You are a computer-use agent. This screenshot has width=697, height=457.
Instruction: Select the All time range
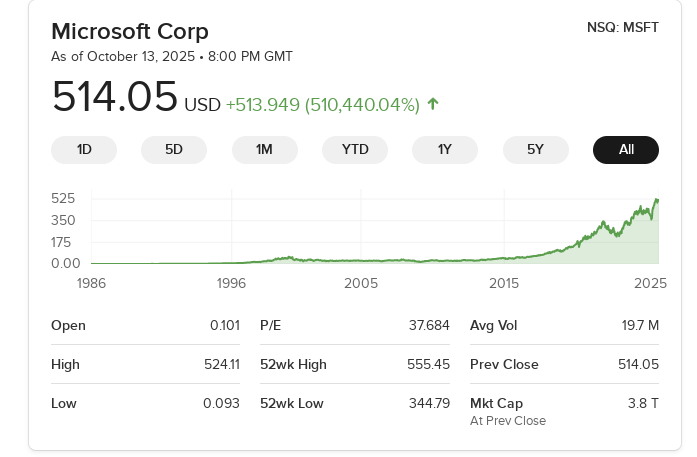(626, 150)
